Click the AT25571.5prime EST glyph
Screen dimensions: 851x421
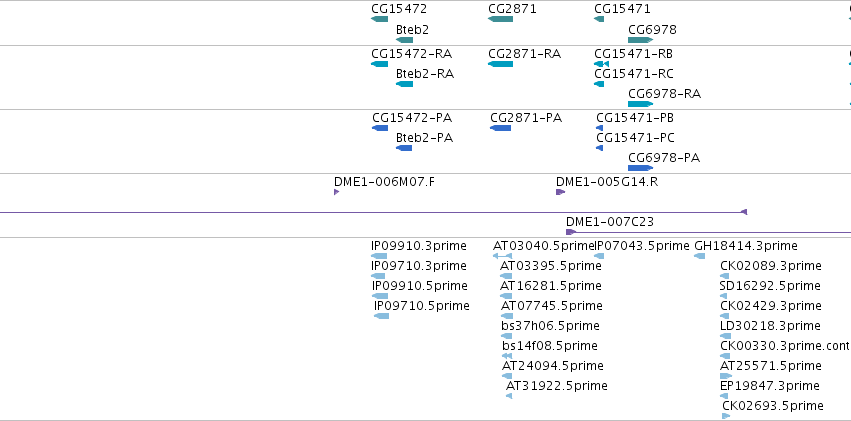tap(726, 377)
